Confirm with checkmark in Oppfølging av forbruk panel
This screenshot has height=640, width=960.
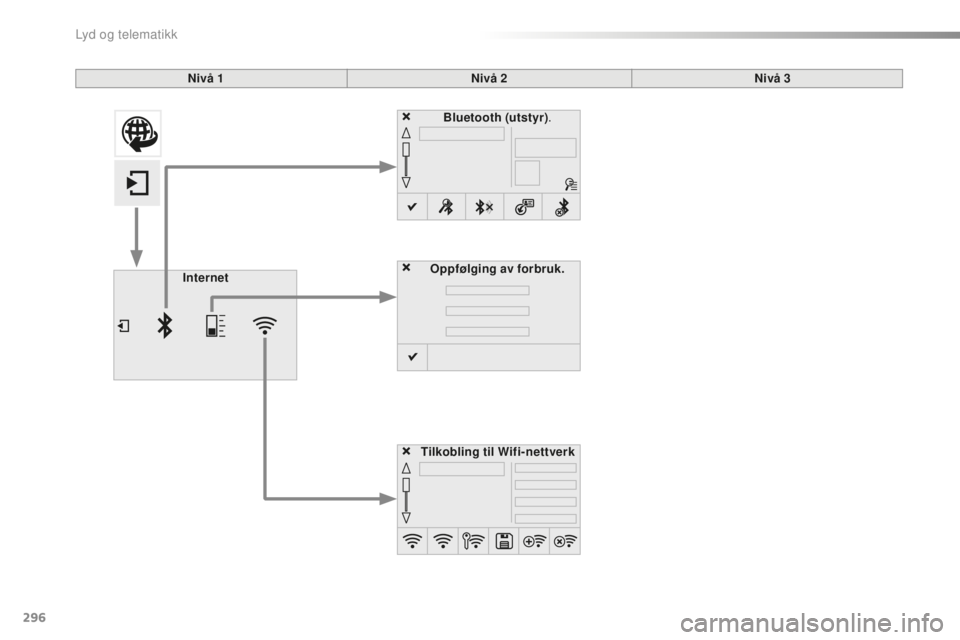click(x=411, y=357)
